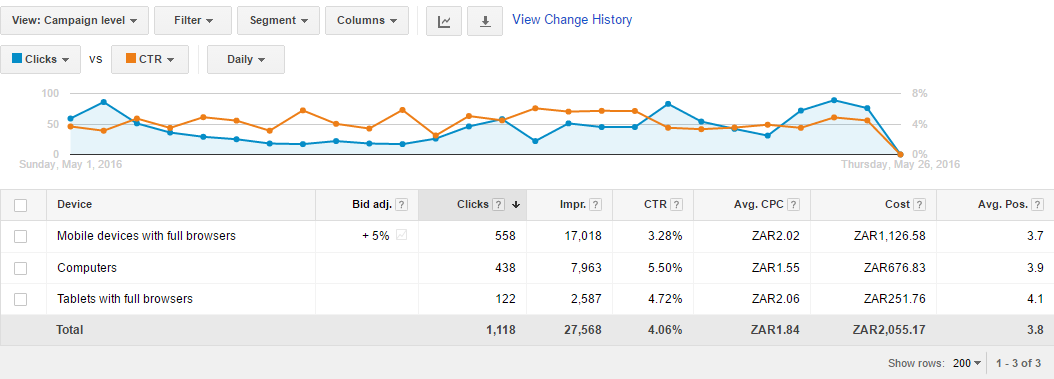Screen dimensions: 1054x379
Task: Open the Filter menu
Action: coord(193,21)
